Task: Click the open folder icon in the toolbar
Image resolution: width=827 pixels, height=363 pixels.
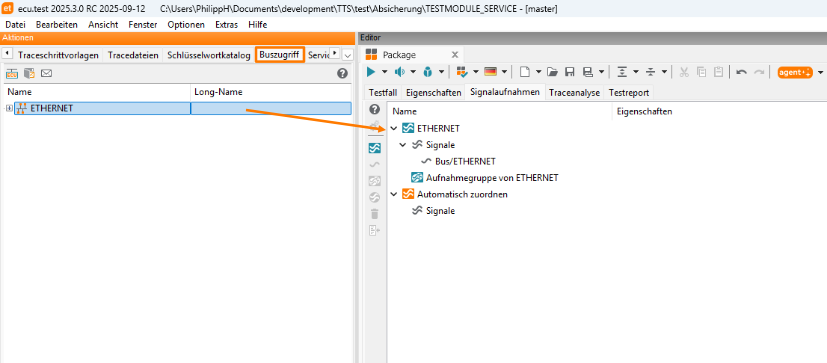Action: point(552,72)
